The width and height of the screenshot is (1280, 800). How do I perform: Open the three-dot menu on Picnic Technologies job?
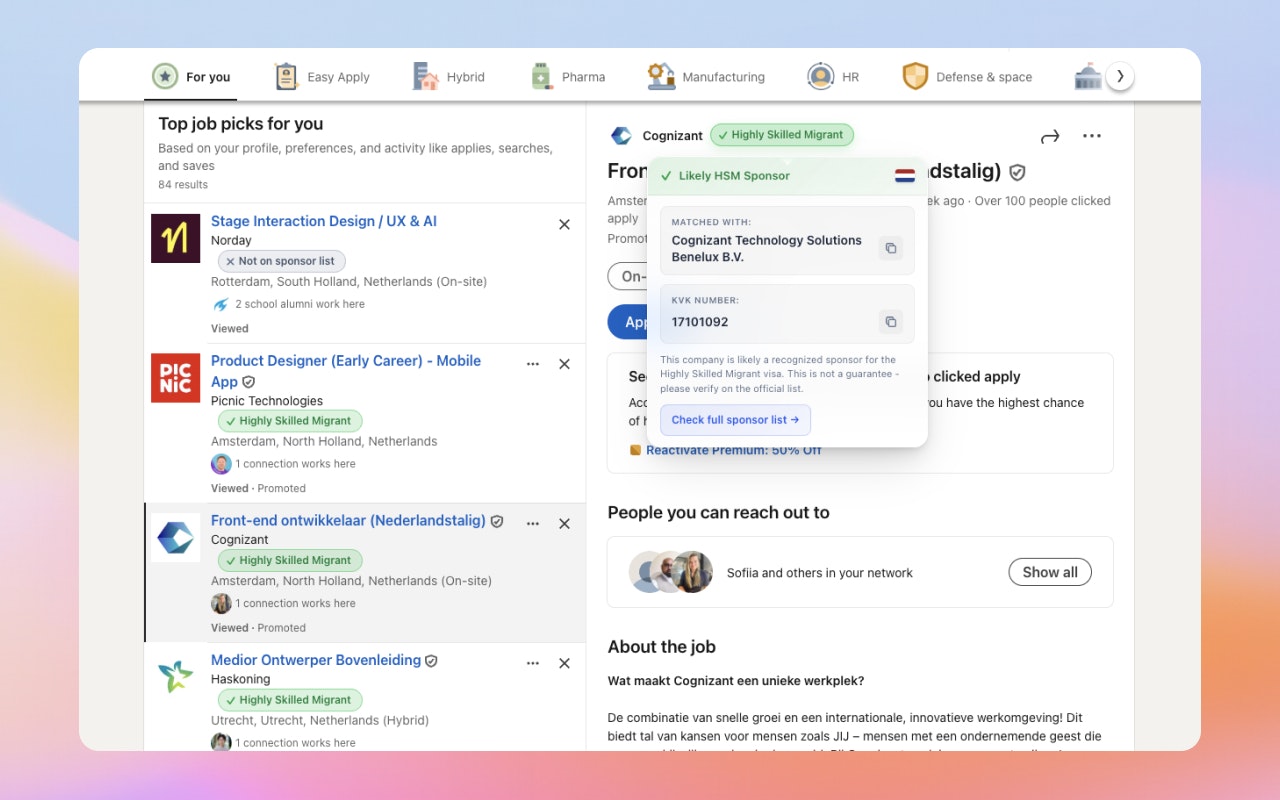tap(533, 364)
